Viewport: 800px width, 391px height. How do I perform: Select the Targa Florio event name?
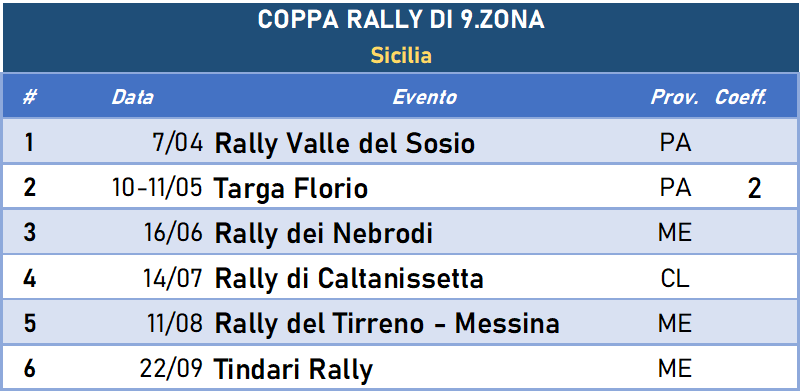click(x=290, y=189)
